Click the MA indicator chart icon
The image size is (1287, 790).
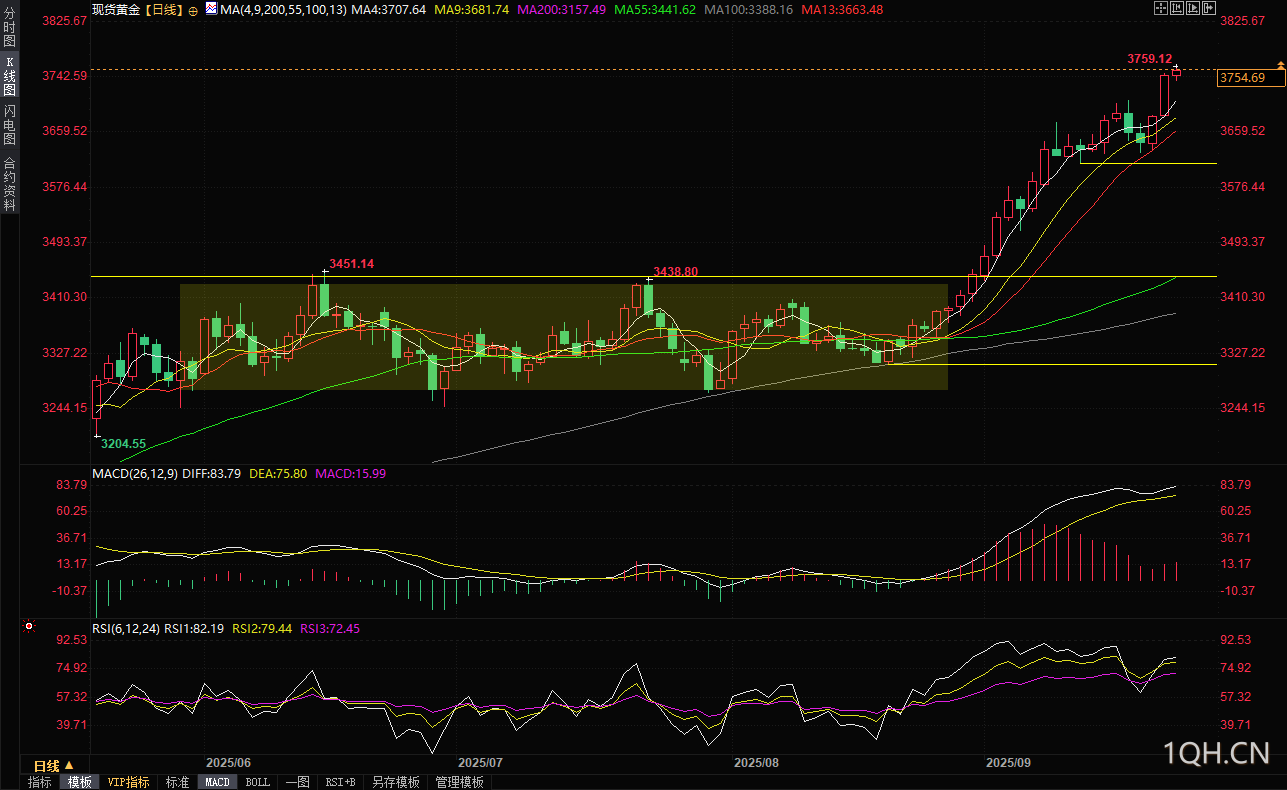tap(211, 8)
